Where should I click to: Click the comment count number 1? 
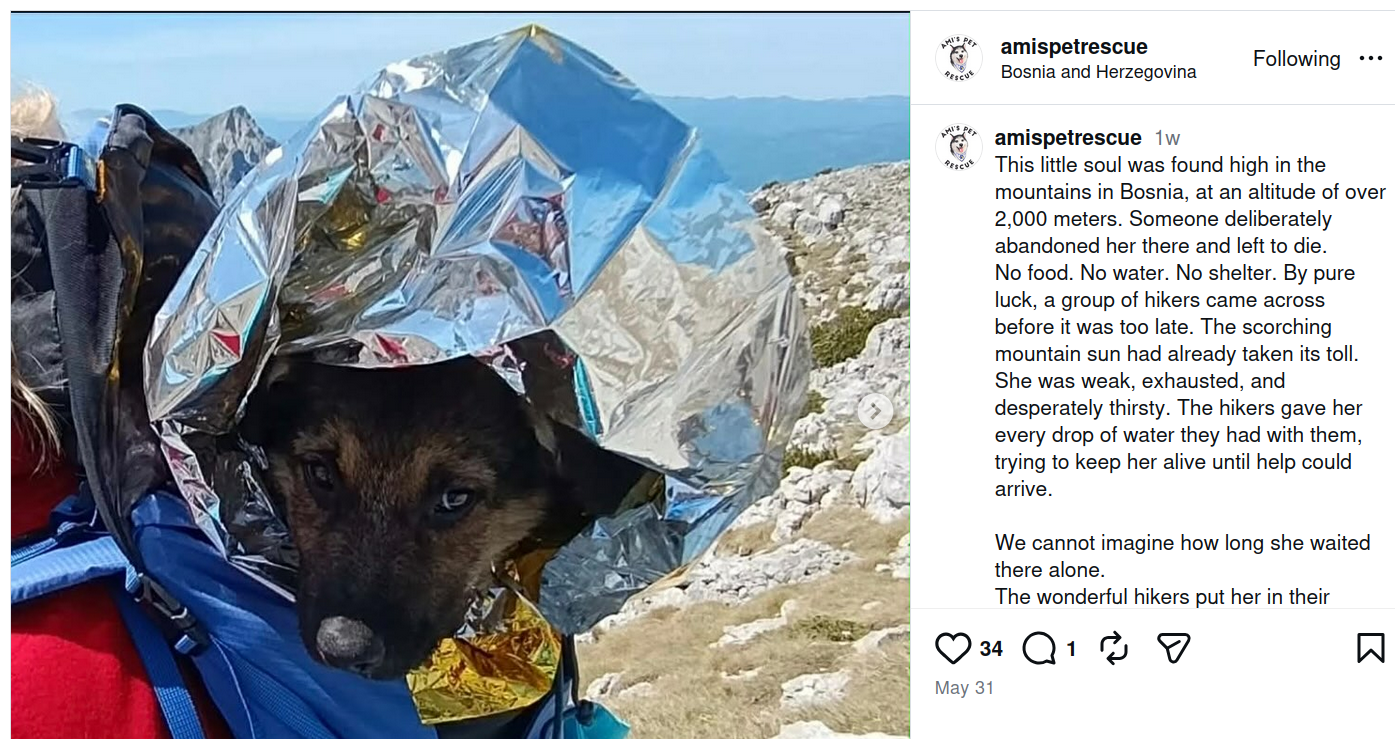coord(1071,649)
